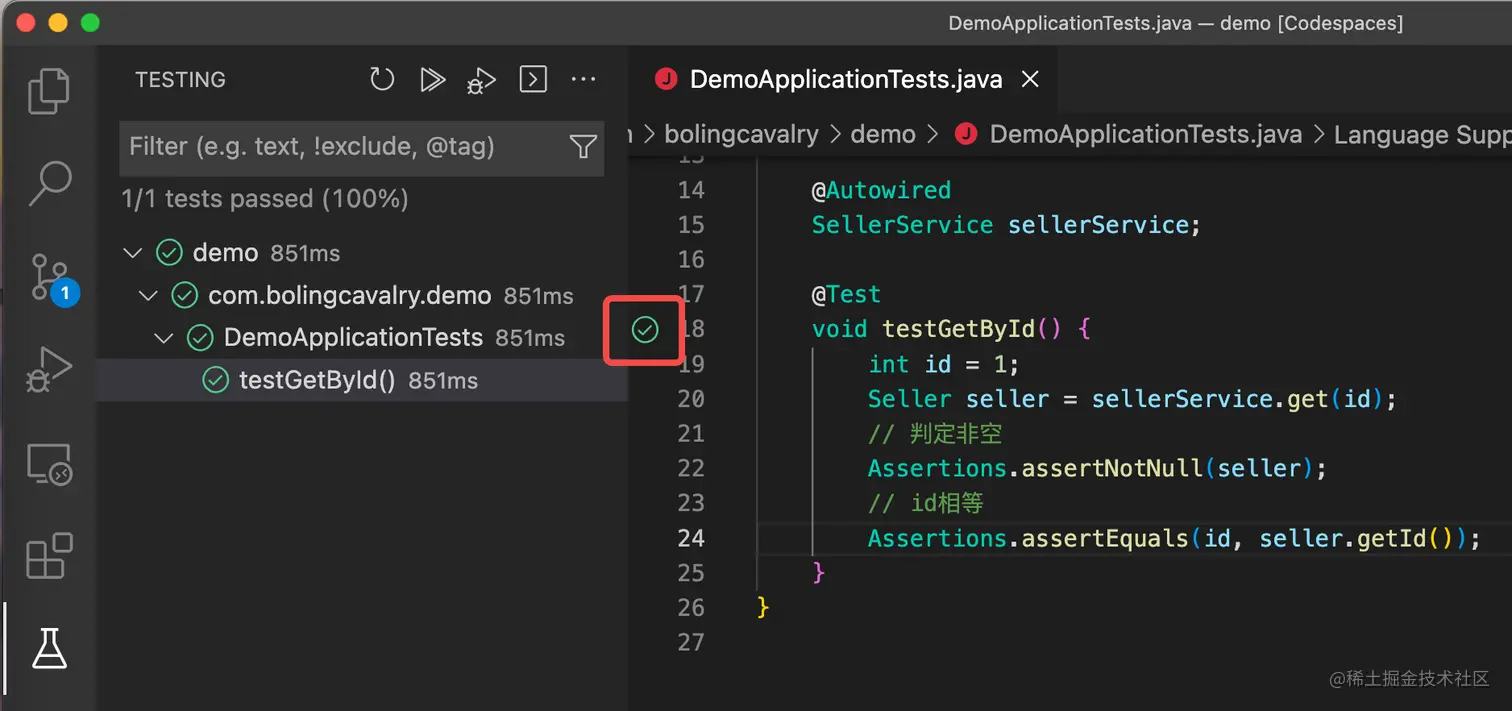Click Assertions.assertNotNull(seller) line

tap(1097, 468)
